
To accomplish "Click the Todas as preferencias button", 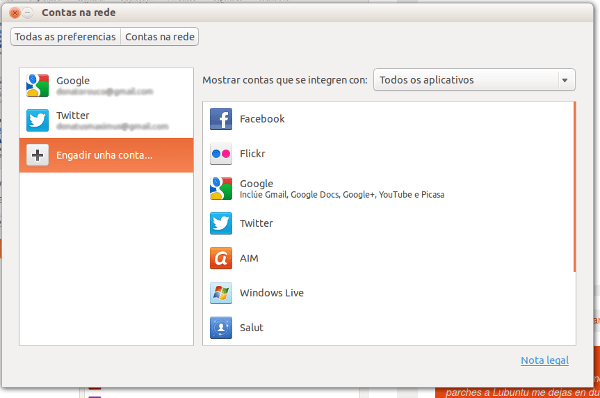I will tap(65, 37).
